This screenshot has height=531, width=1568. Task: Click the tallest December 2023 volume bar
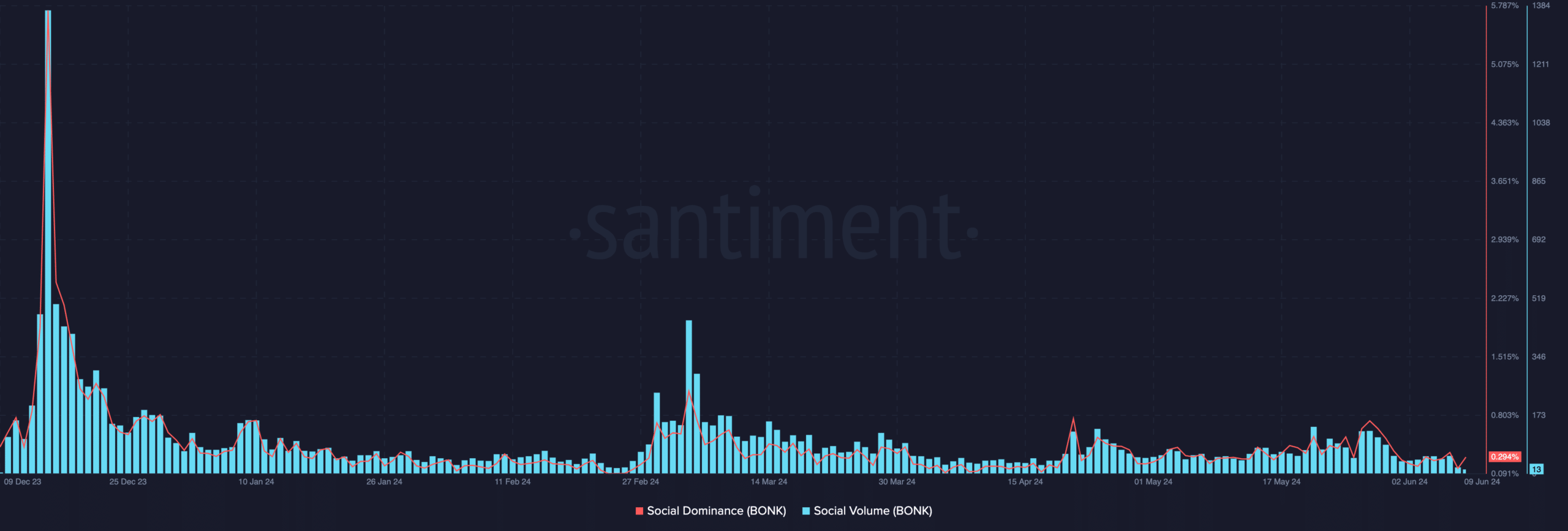48,242
